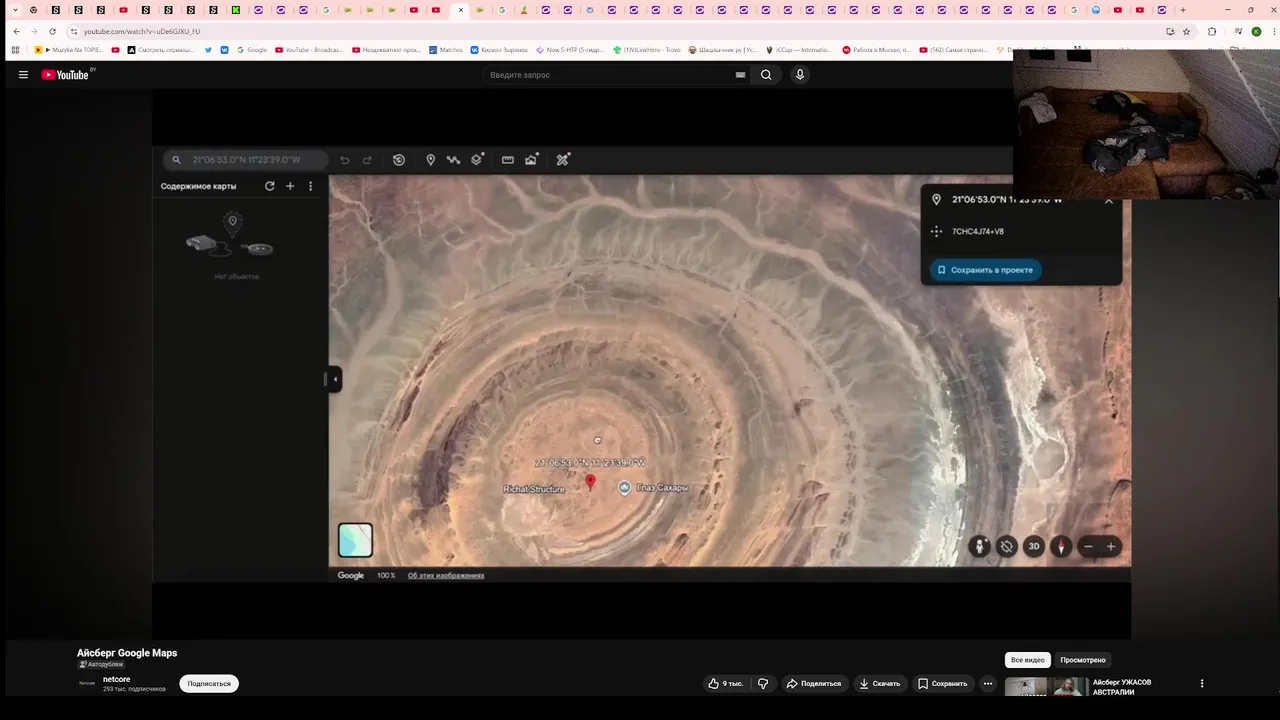Click the Сохранить save button under video
Viewport: 1280px width, 720px height.
click(x=943, y=684)
